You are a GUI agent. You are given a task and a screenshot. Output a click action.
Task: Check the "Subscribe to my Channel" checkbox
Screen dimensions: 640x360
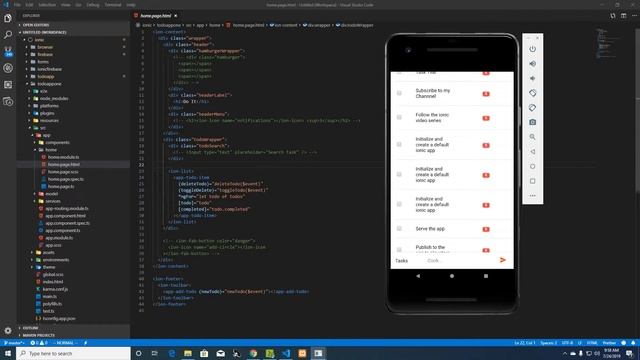[399, 93]
